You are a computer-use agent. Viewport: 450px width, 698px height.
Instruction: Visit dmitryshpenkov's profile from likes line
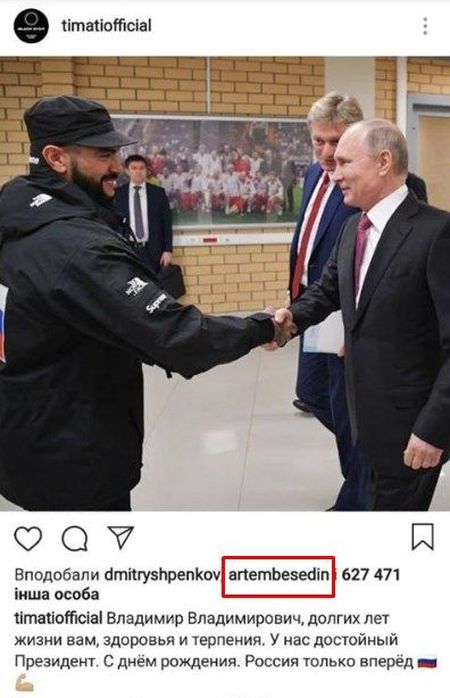[162, 575]
